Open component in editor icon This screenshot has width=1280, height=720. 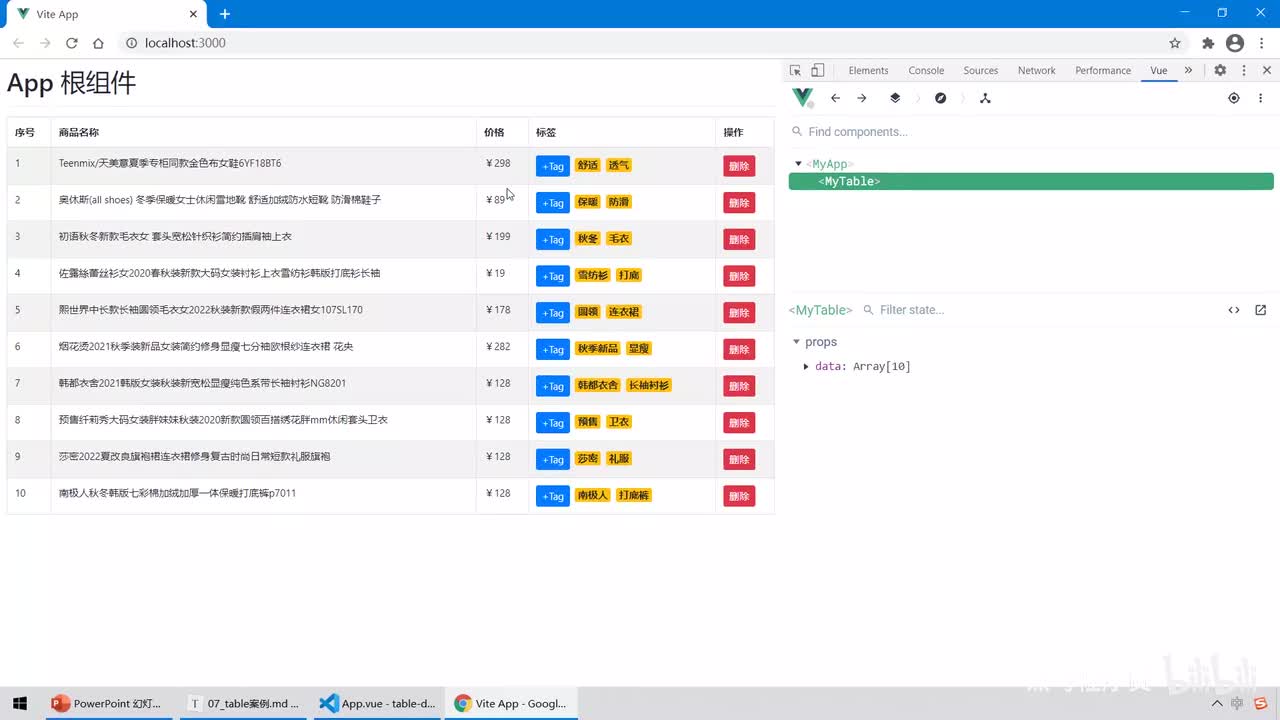1260,310
